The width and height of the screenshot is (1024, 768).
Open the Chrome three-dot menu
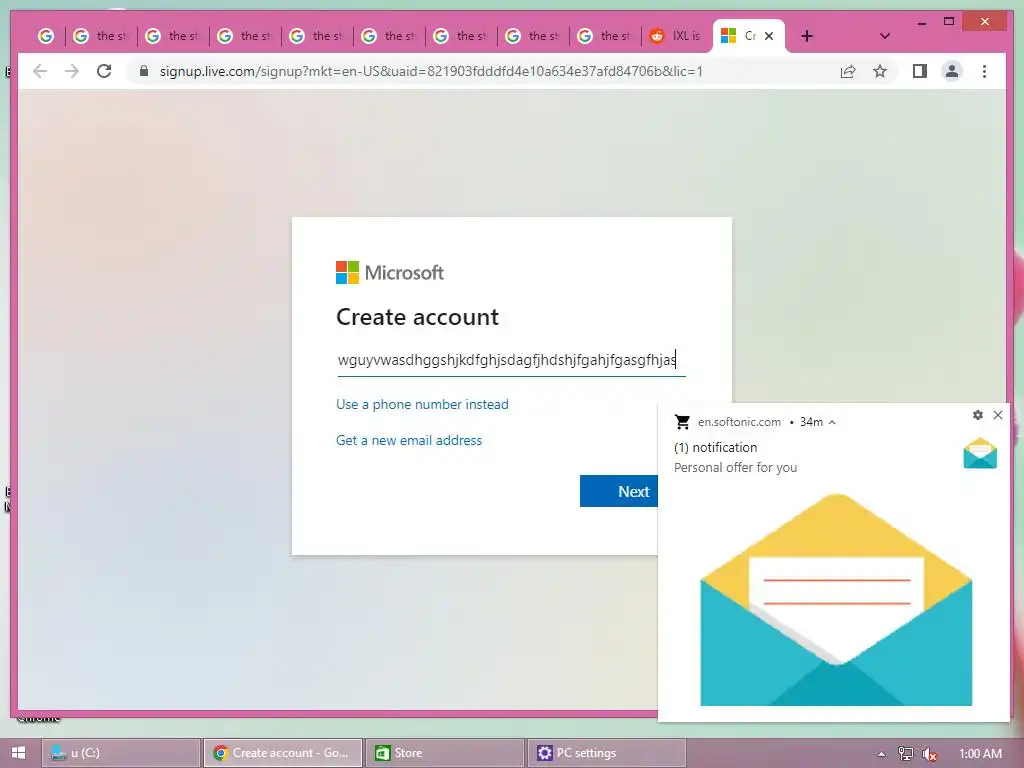click(x=984, y=71)
